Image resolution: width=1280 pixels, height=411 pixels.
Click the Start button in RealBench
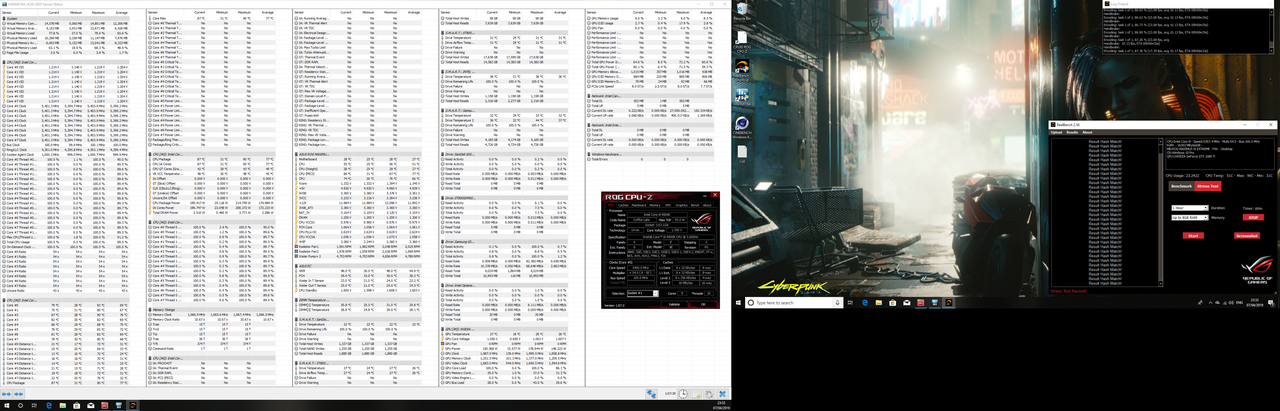[1193, 236]
